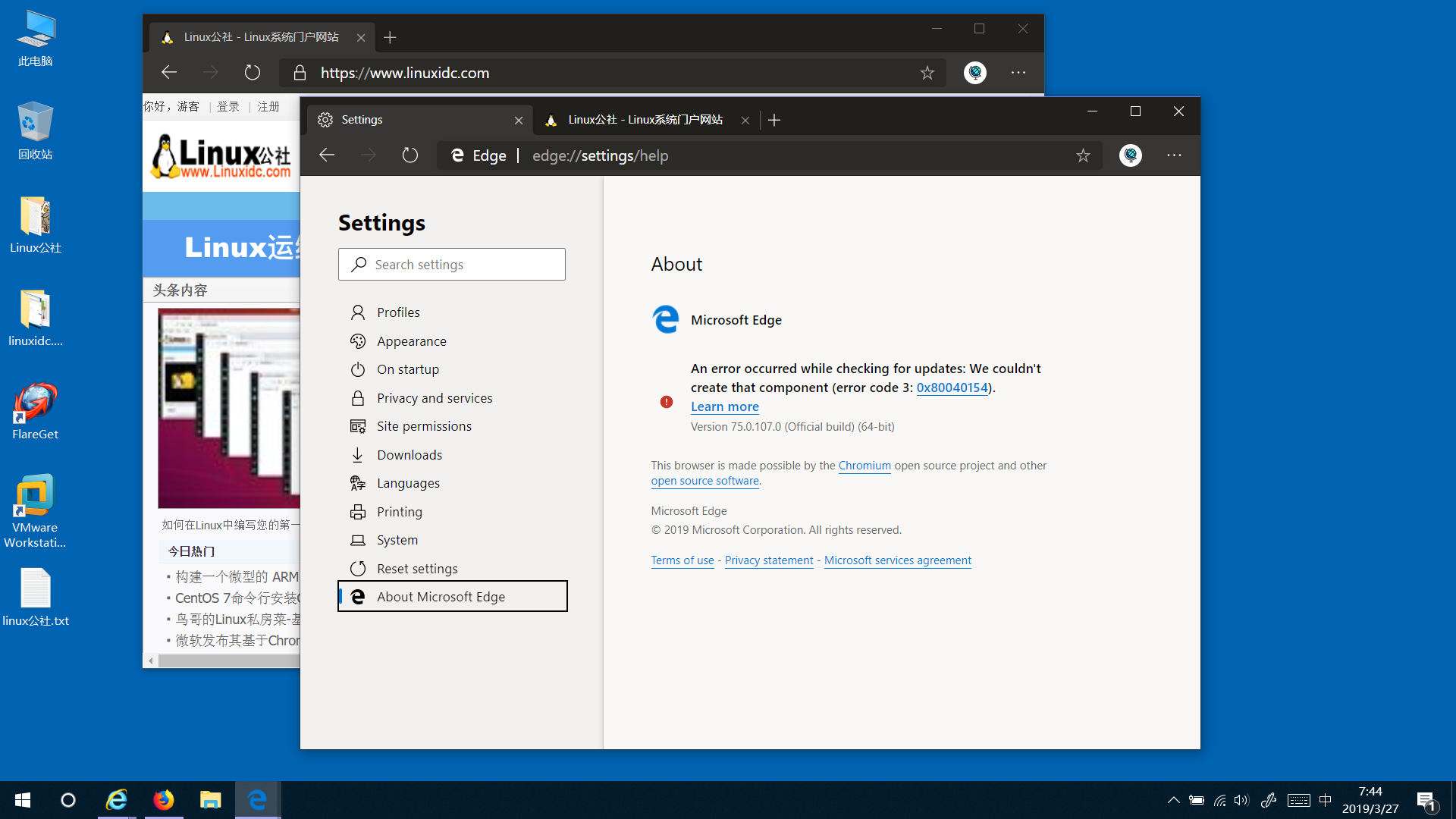Click the settings address bar URL
The height and width of the screenshot is (819, 1456).
pyautogui.click(x=600, y=155)
